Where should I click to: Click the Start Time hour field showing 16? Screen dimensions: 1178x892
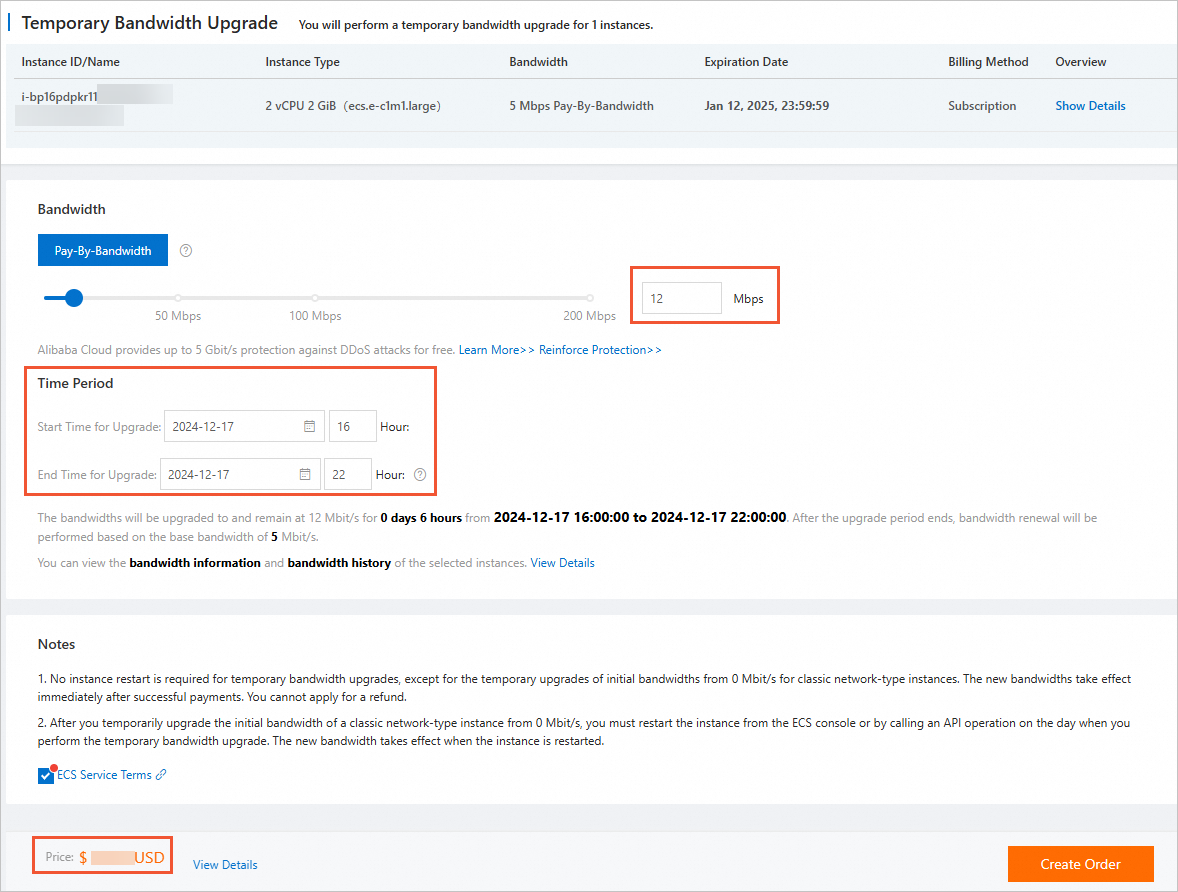point(352,426)
